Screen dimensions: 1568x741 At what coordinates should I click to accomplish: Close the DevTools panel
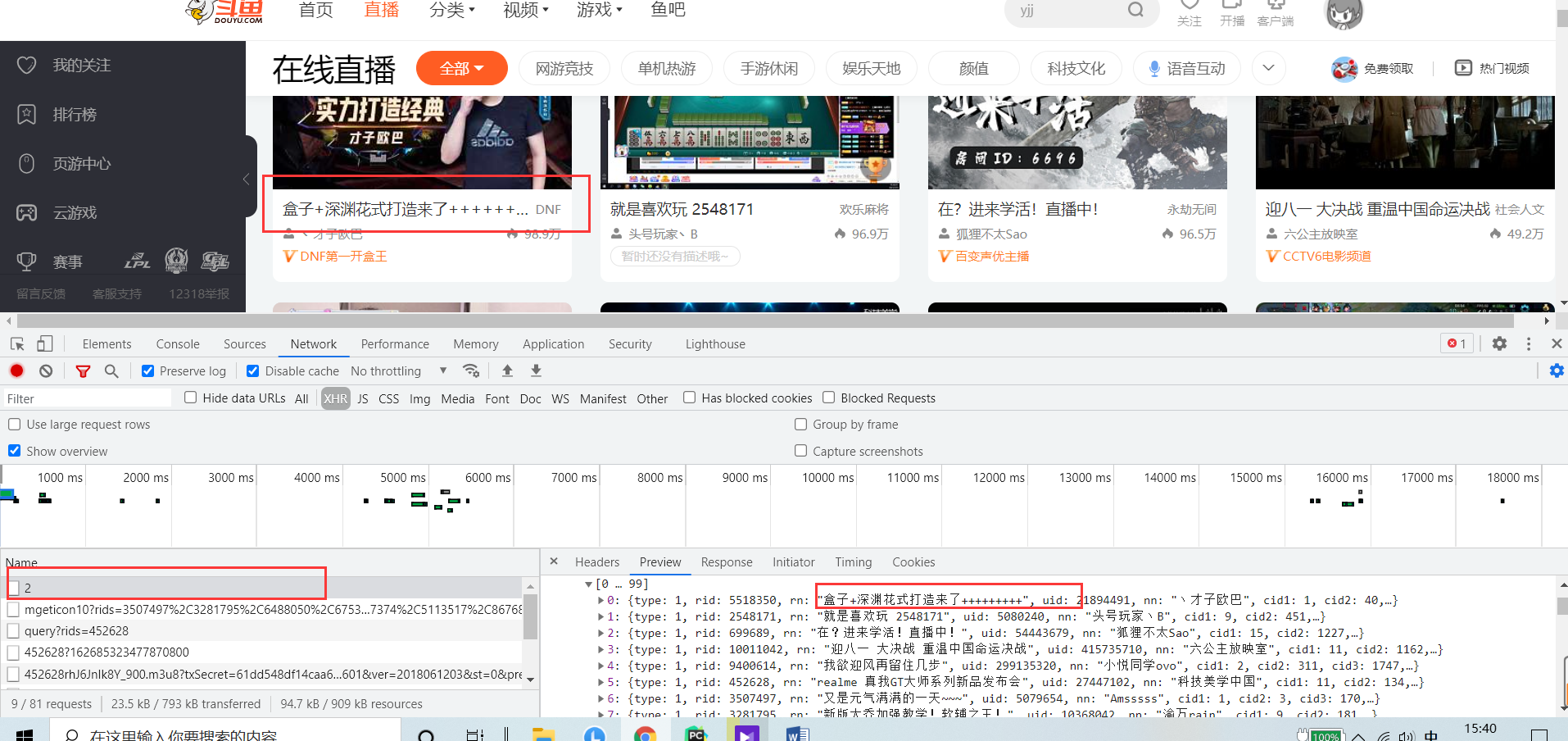tap(1557, 343)
